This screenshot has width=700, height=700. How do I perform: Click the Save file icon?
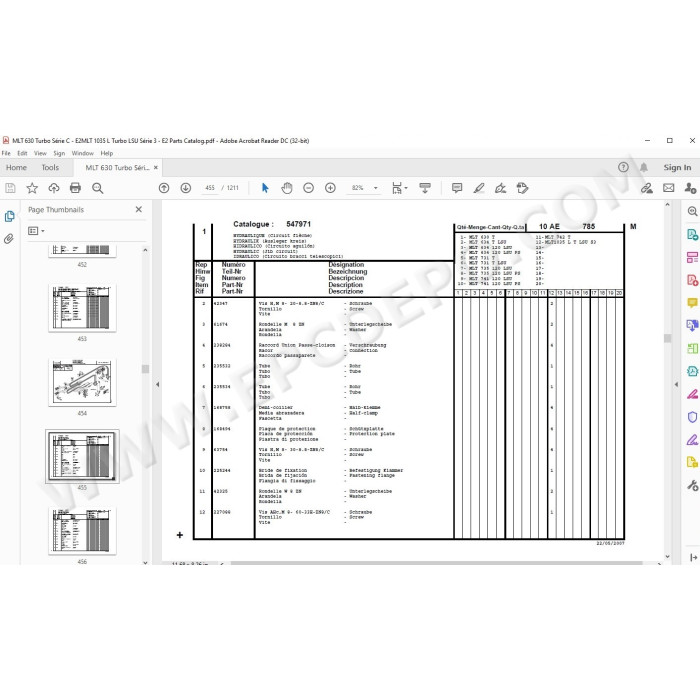[x=10, y=188]
